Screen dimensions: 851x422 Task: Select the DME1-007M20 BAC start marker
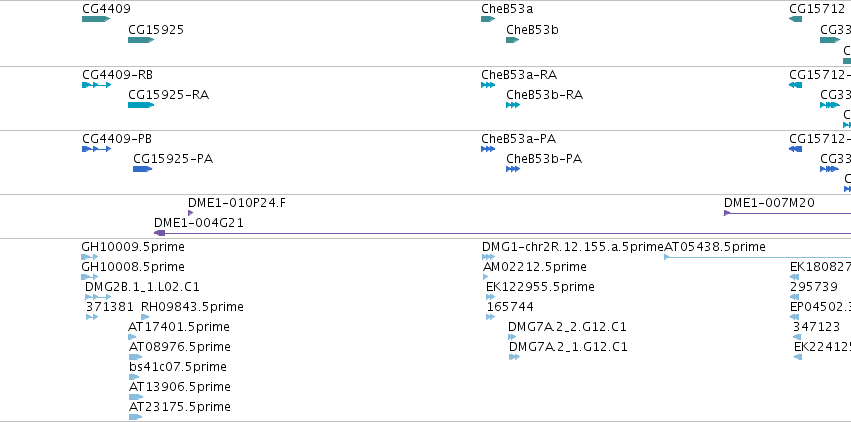click(727, 213)
